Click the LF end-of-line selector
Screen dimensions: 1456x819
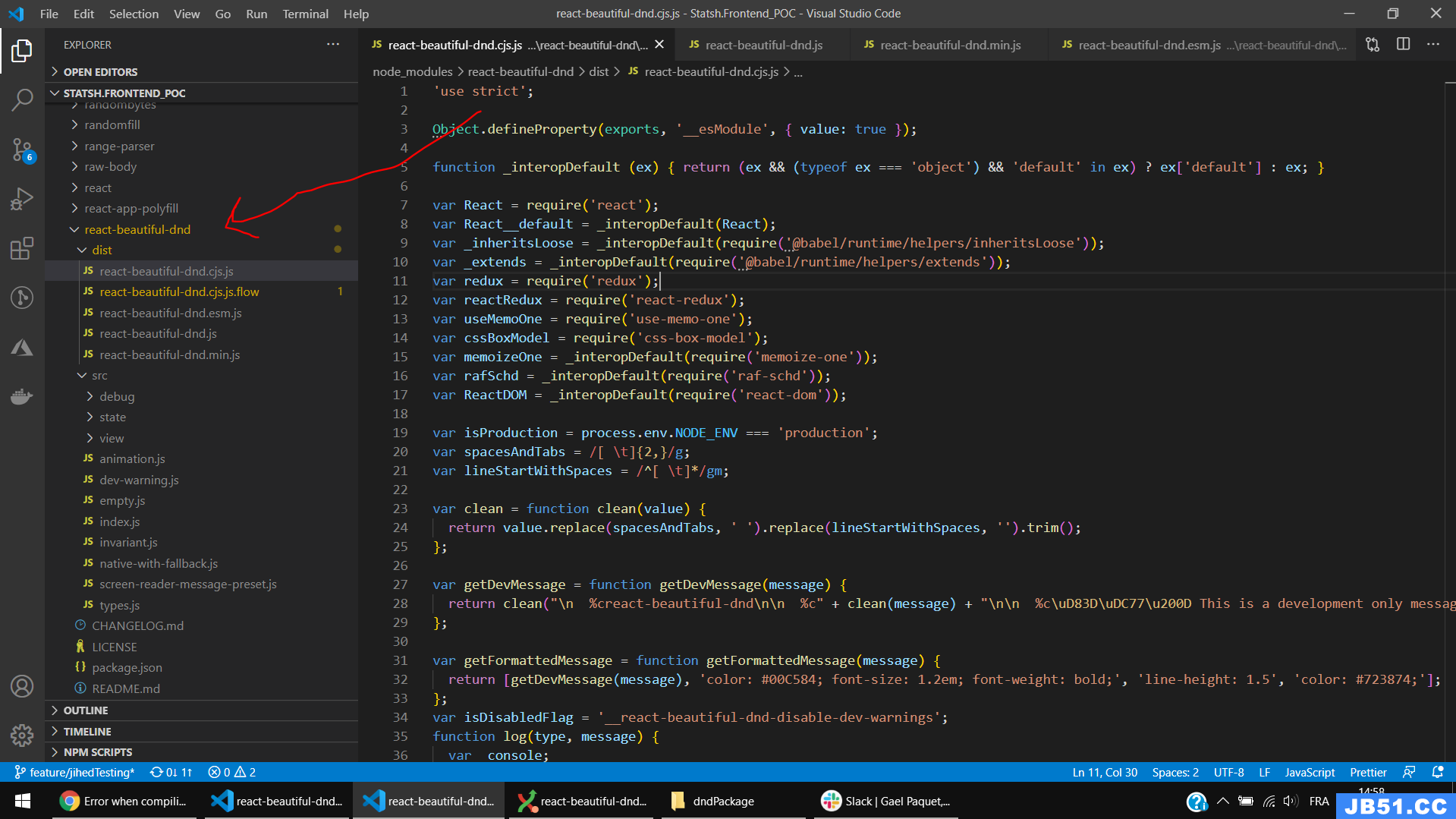click(x=1264, y=772)
